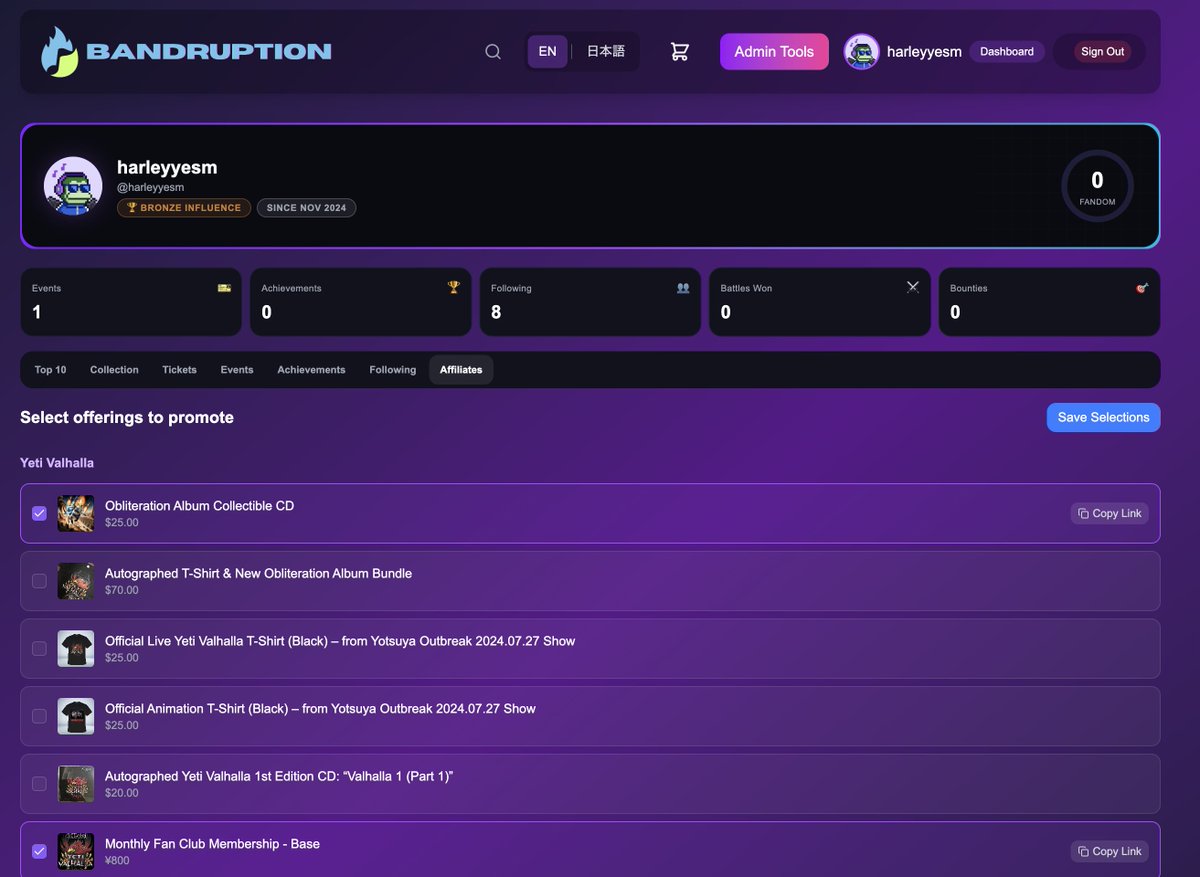
Task: Open Admin Tools
Action: click(x=774, y=52)
